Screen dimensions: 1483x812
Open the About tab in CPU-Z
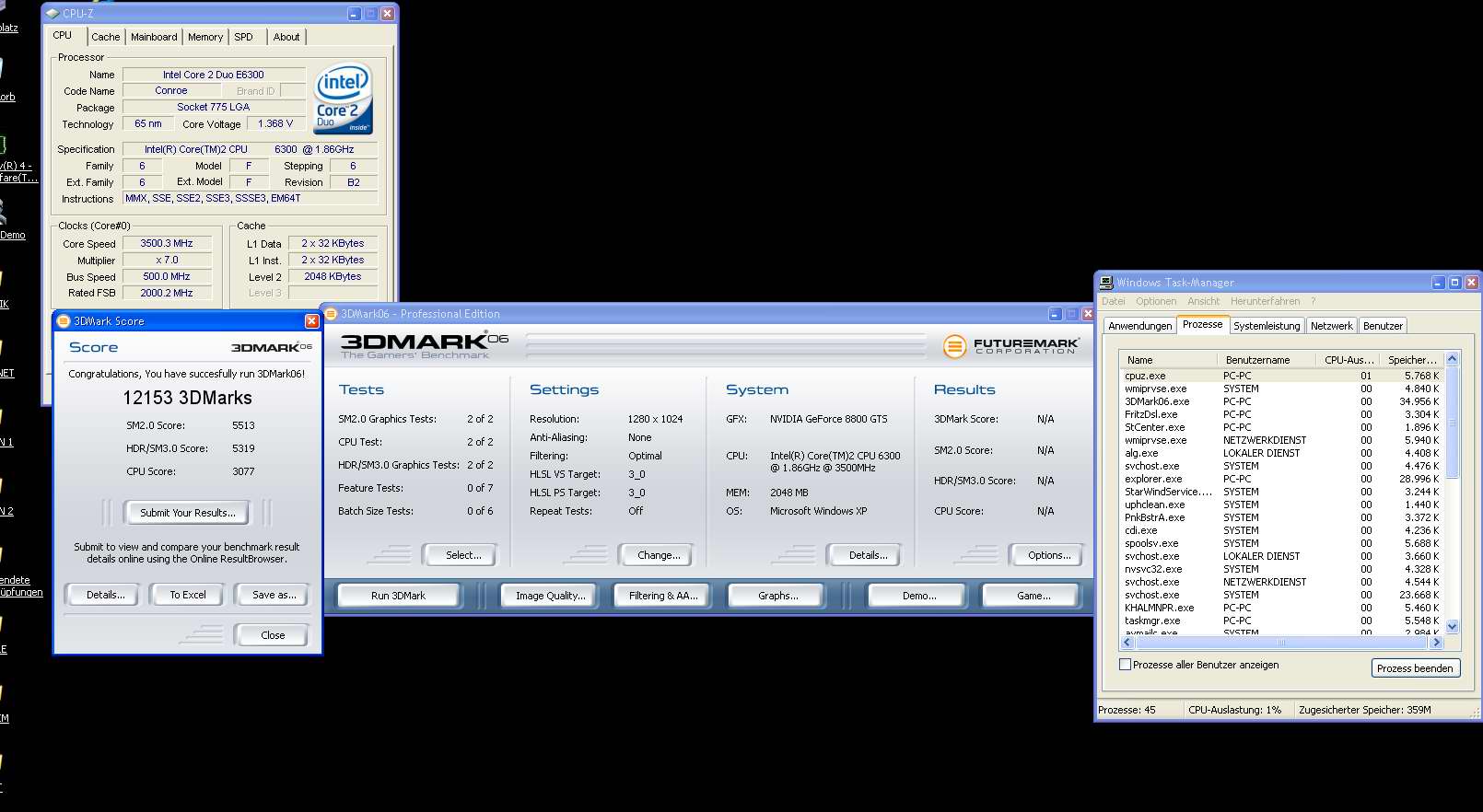(286, 37)
